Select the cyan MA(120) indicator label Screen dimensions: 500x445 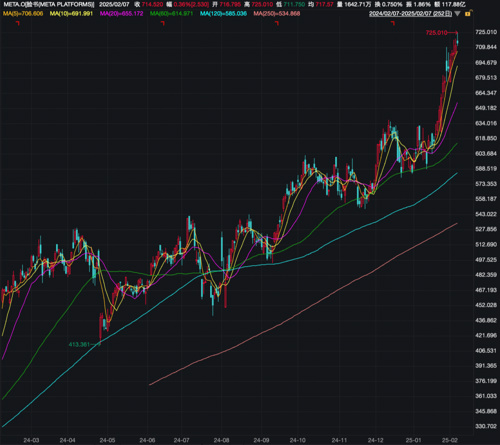(x=223, y=14)
